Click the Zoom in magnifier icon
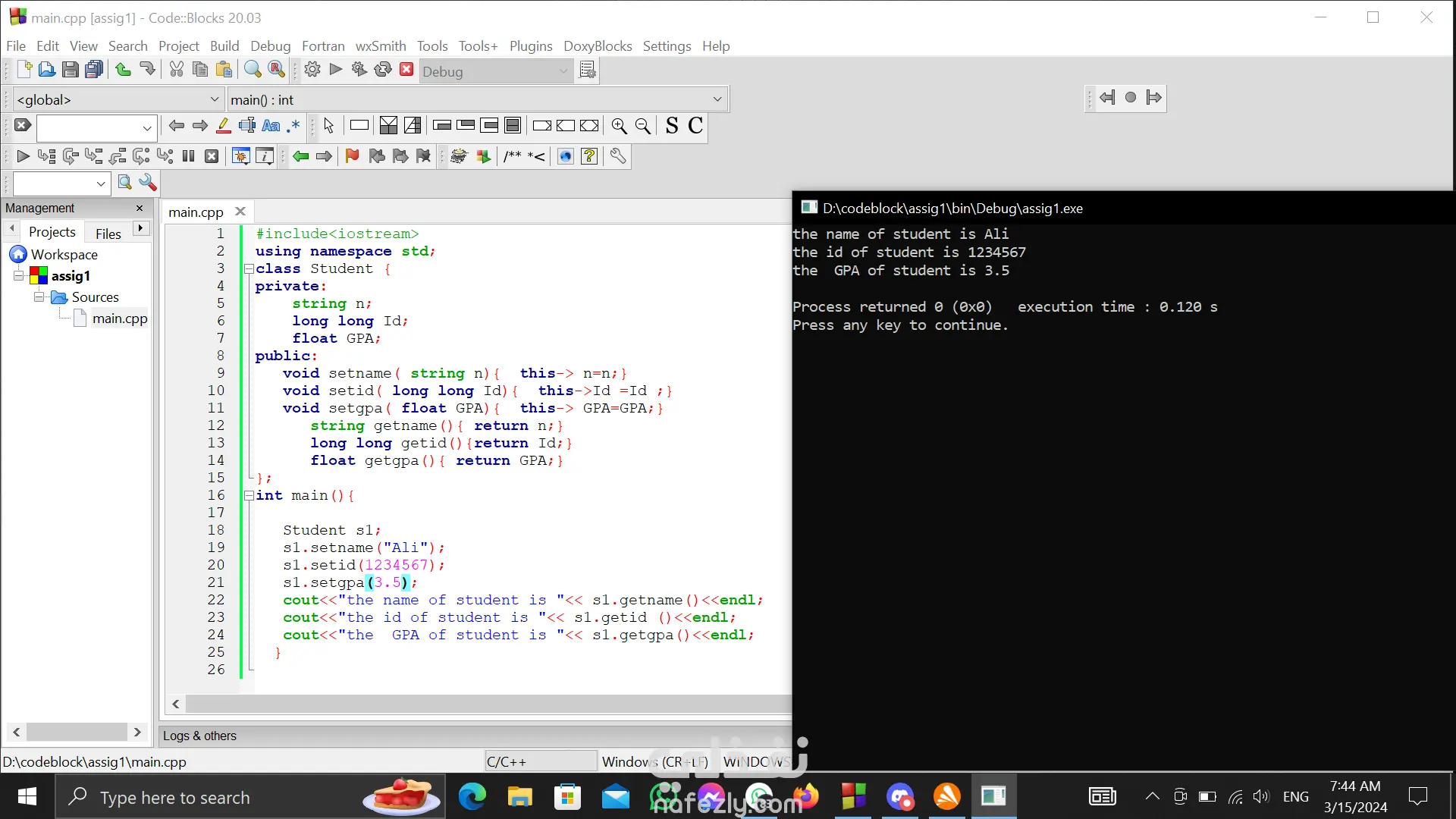Image resolution: width=1456 pixels, height=819 pixels. 619,126
